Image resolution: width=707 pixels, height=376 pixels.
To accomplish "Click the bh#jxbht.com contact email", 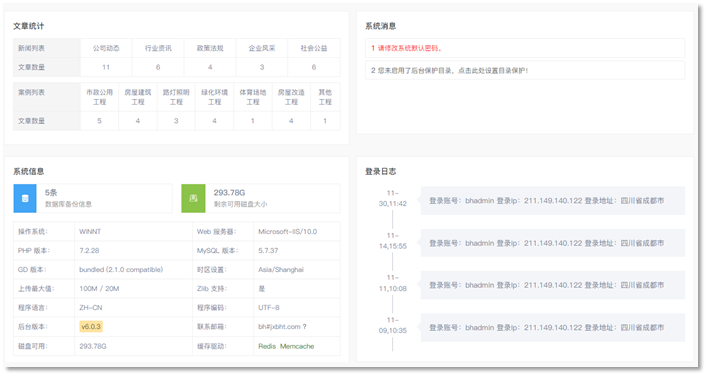I will tap(279, 326).
